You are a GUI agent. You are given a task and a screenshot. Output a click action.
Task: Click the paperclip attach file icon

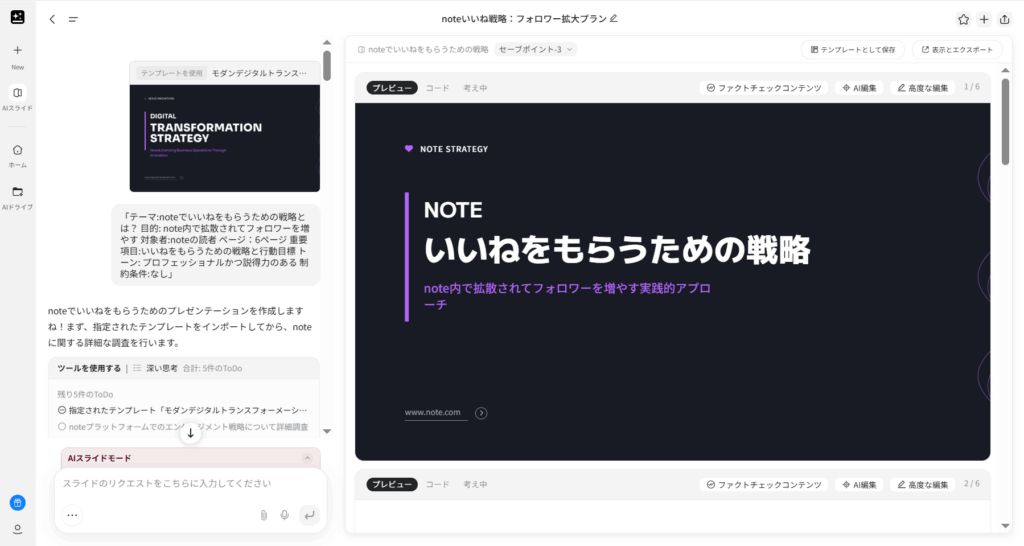pyautogui.click(x=264, y=515)
